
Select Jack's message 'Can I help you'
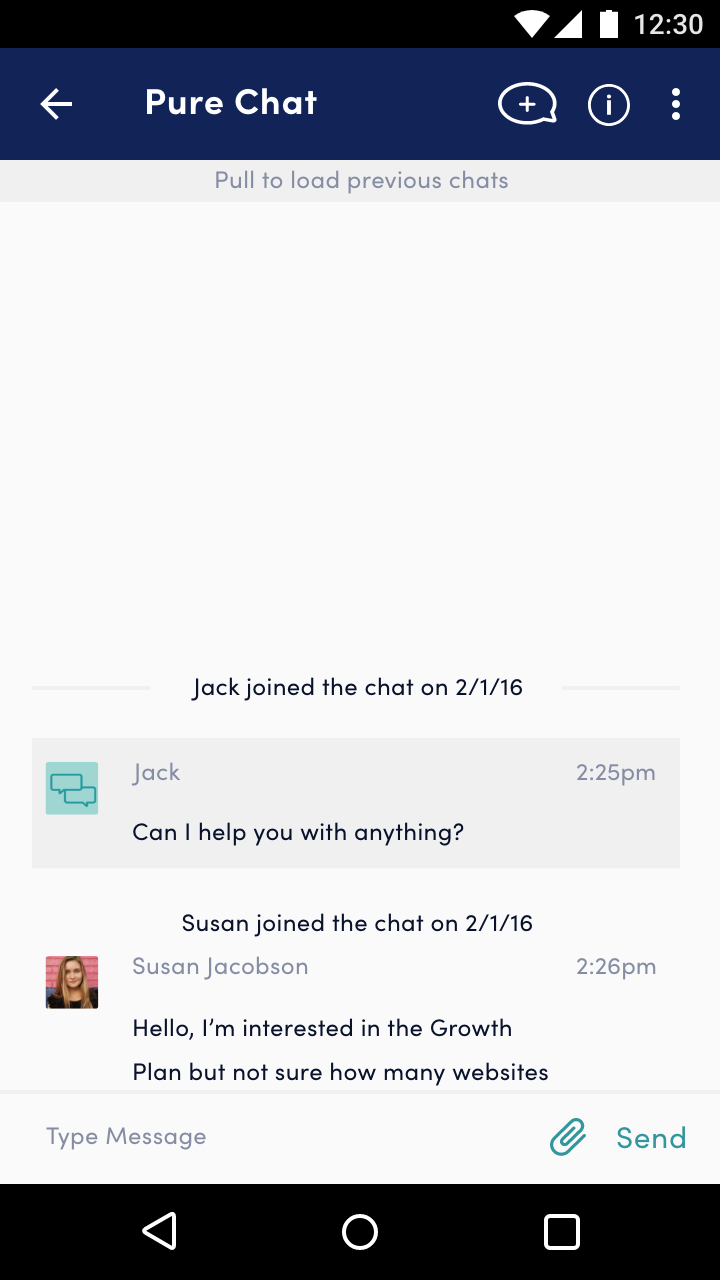coord(298,832)
